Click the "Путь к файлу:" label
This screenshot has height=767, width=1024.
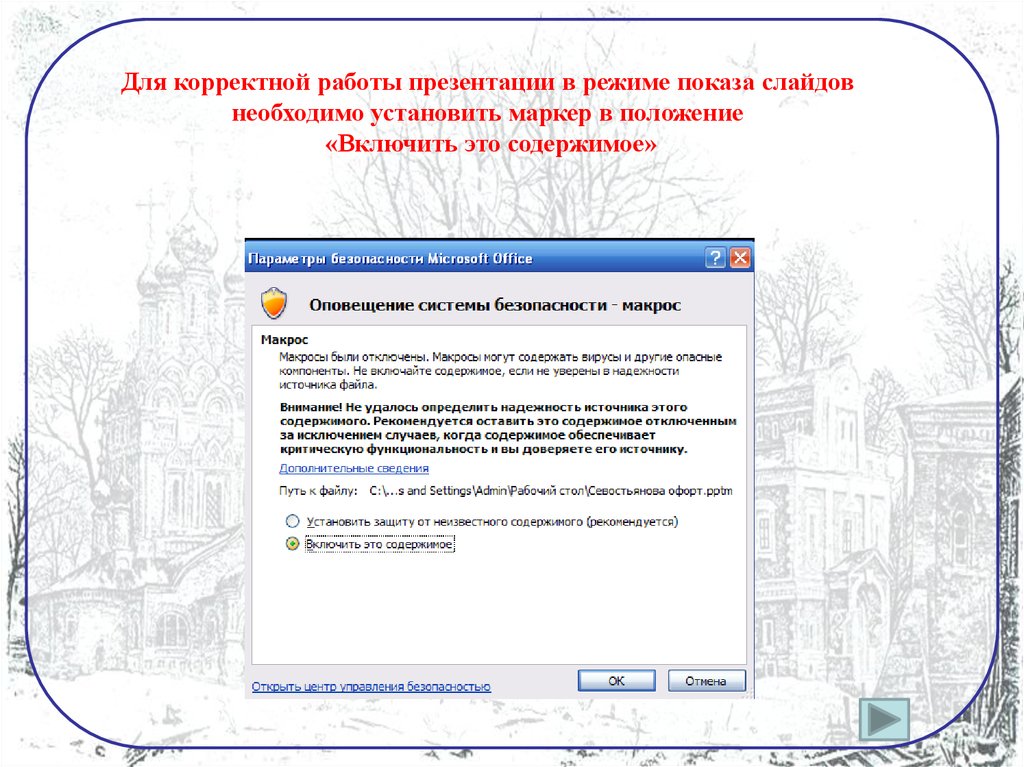(x=318, y=491)
